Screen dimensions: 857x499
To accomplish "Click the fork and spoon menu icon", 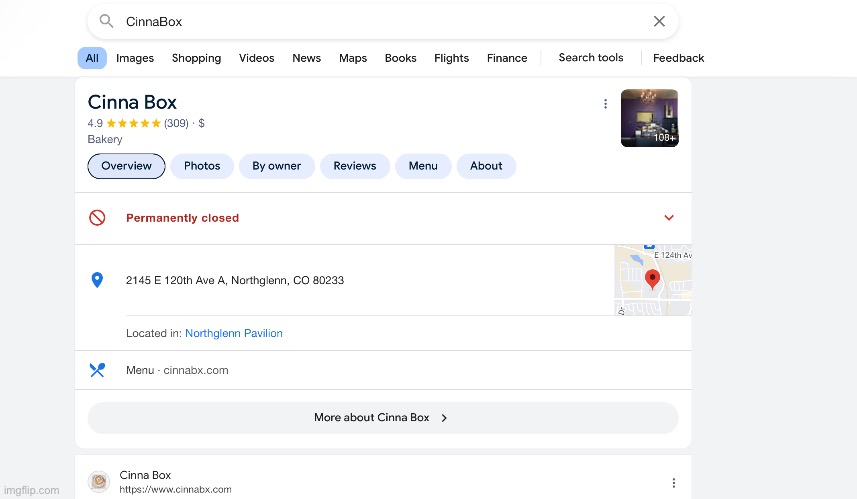I will click(x=97, y=370).
